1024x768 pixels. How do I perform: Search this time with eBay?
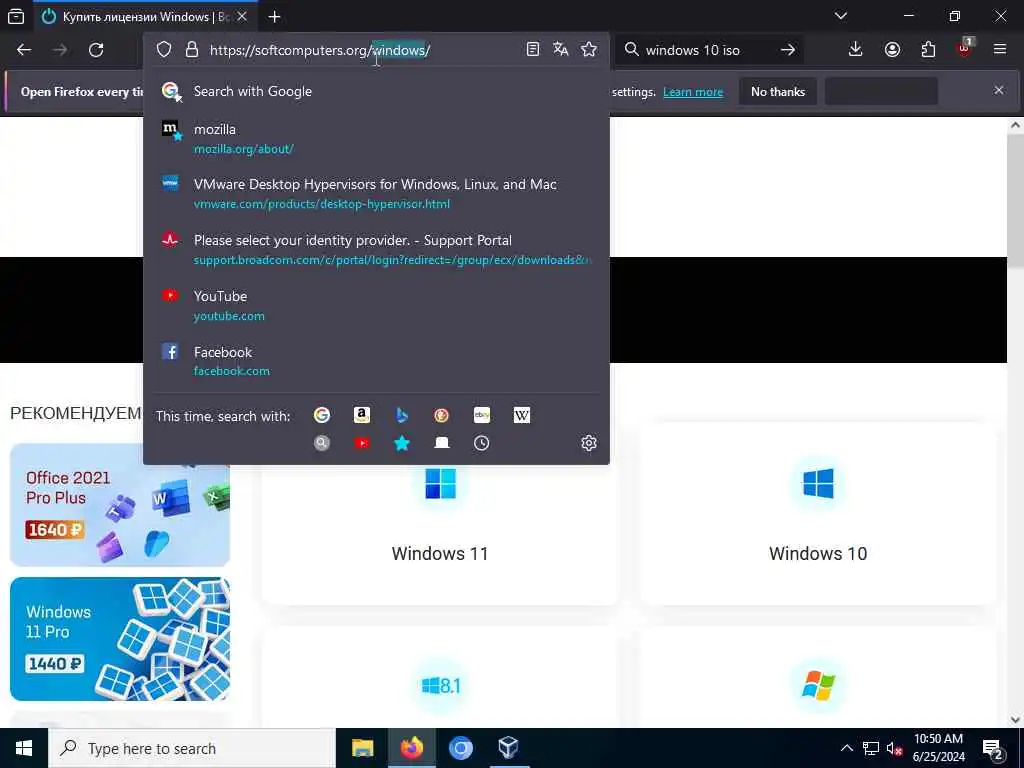click(x=482, y=415)
